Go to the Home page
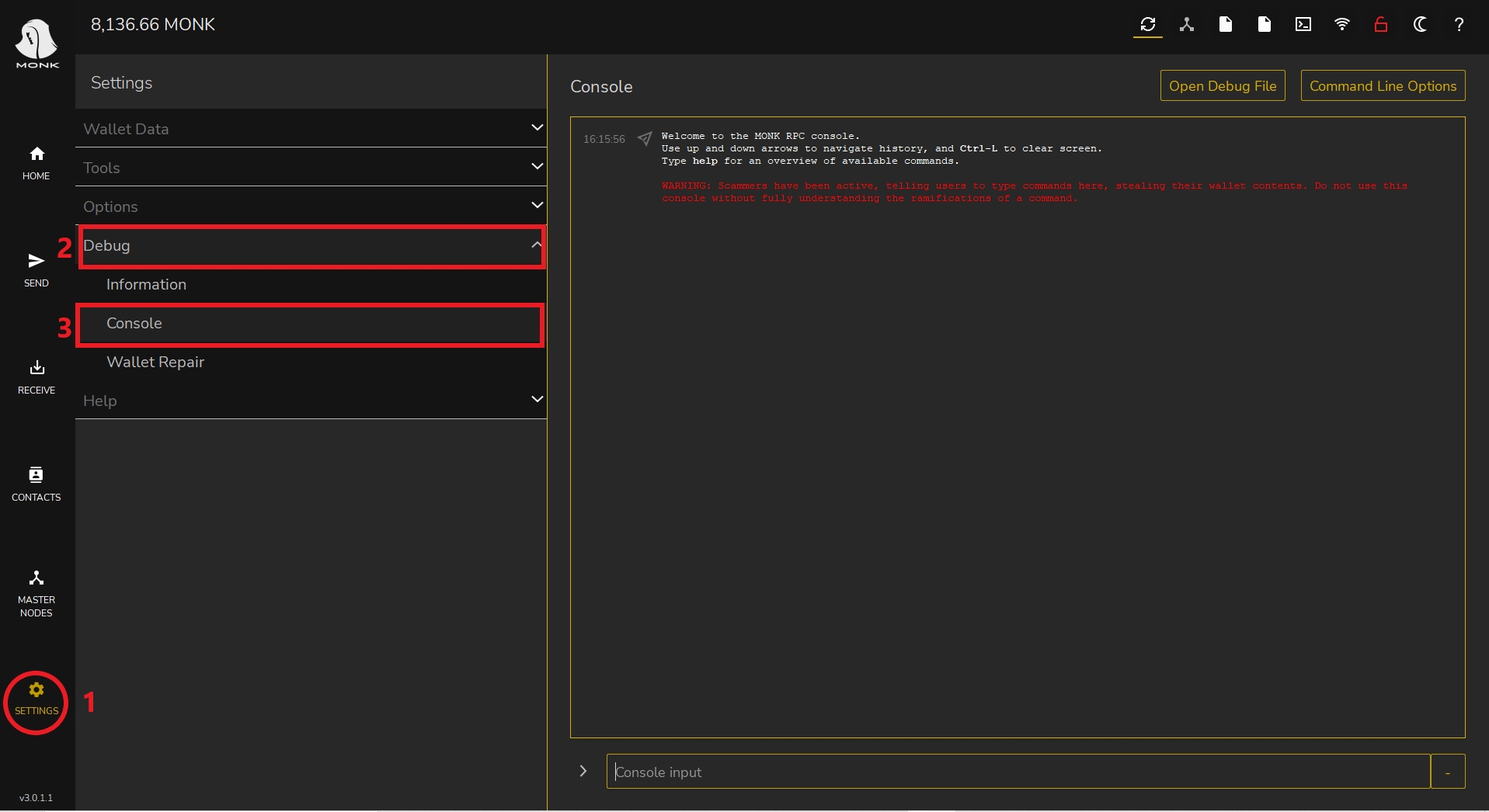The width and height of the screenshot is (1489, 812). 37,164
